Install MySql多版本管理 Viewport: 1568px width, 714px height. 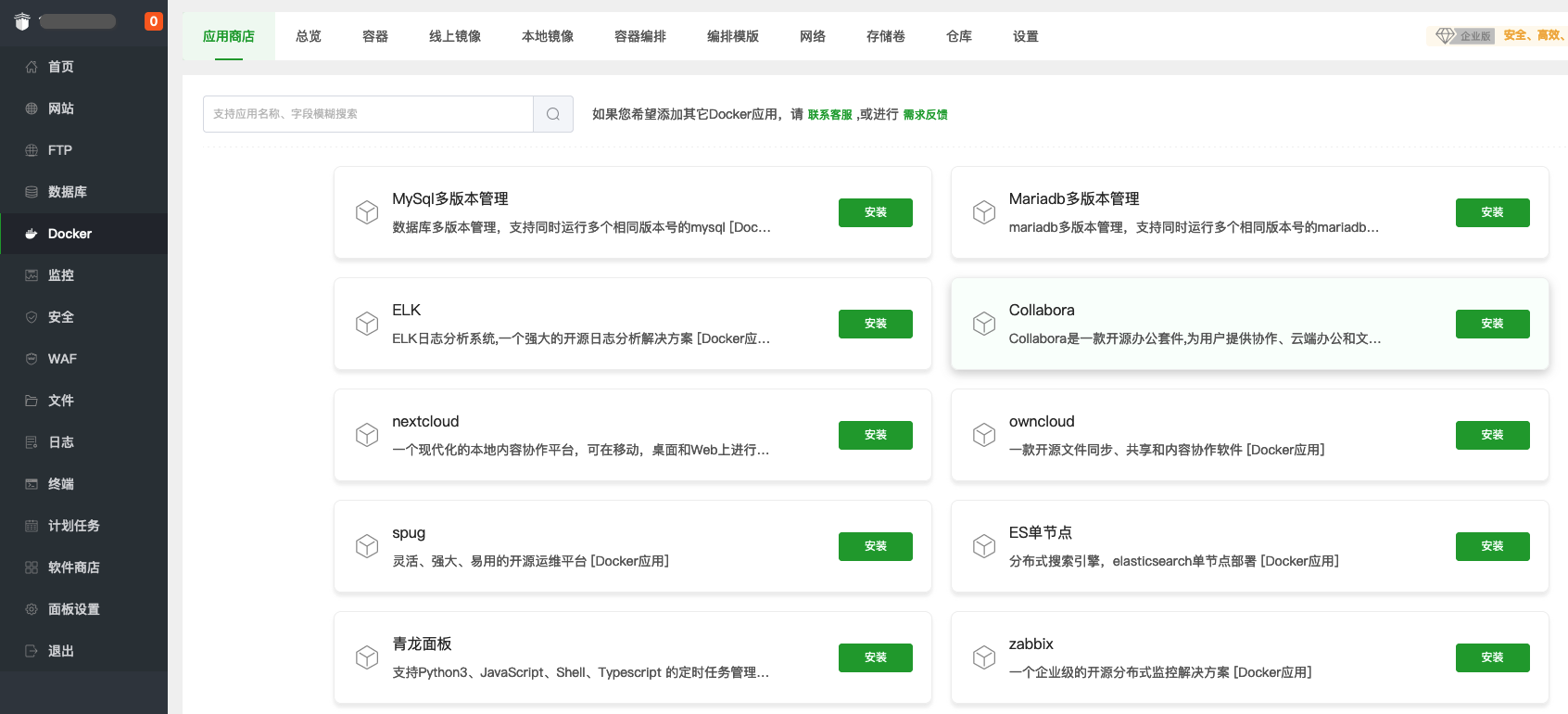click(876, 212)
